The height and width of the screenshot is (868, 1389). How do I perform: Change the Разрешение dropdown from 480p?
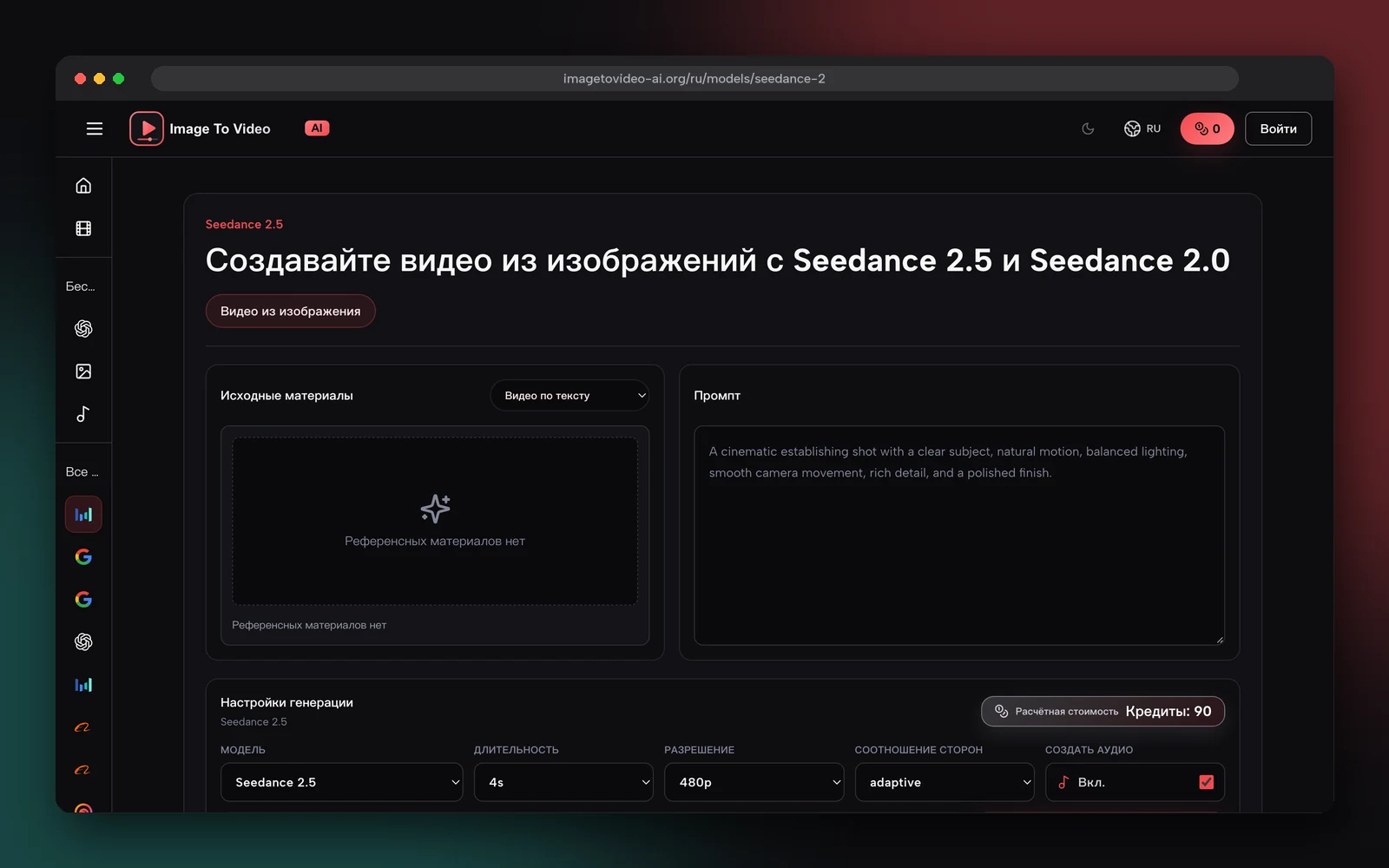[754, 782]
